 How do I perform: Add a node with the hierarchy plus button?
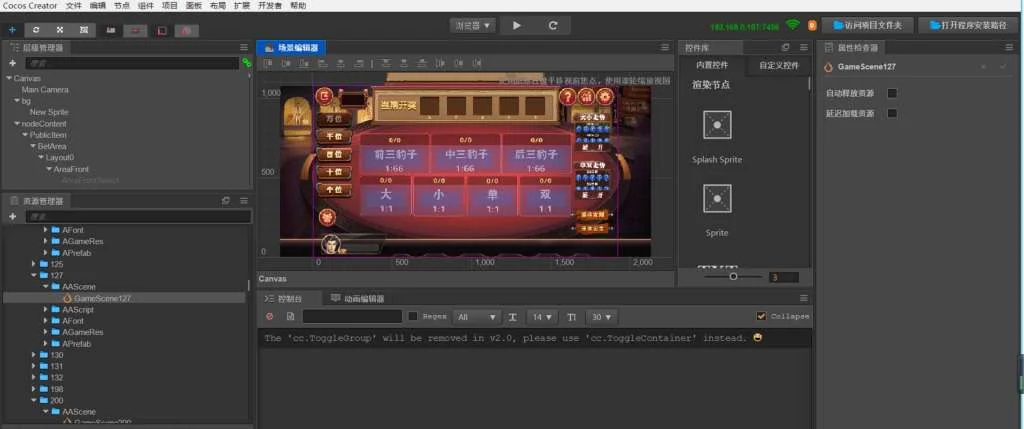[x=12, y=63]
